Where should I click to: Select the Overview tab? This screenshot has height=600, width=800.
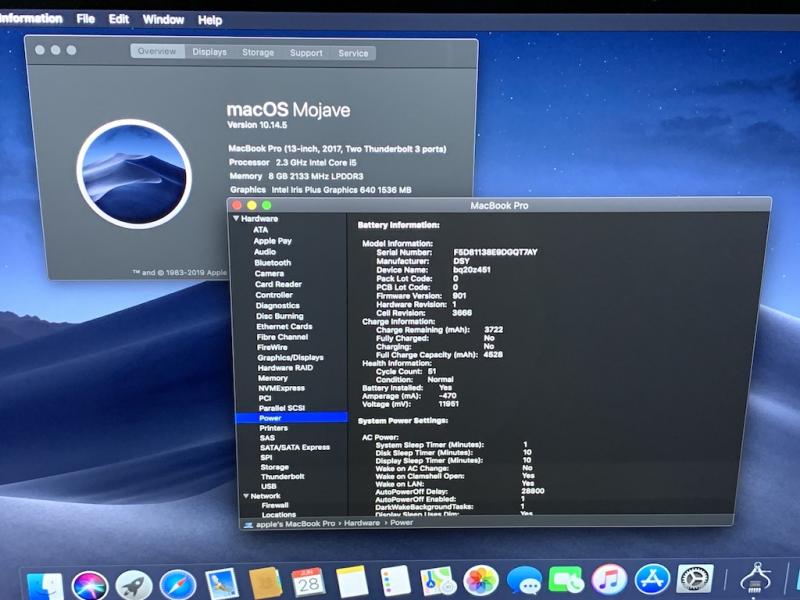[157, 52]
